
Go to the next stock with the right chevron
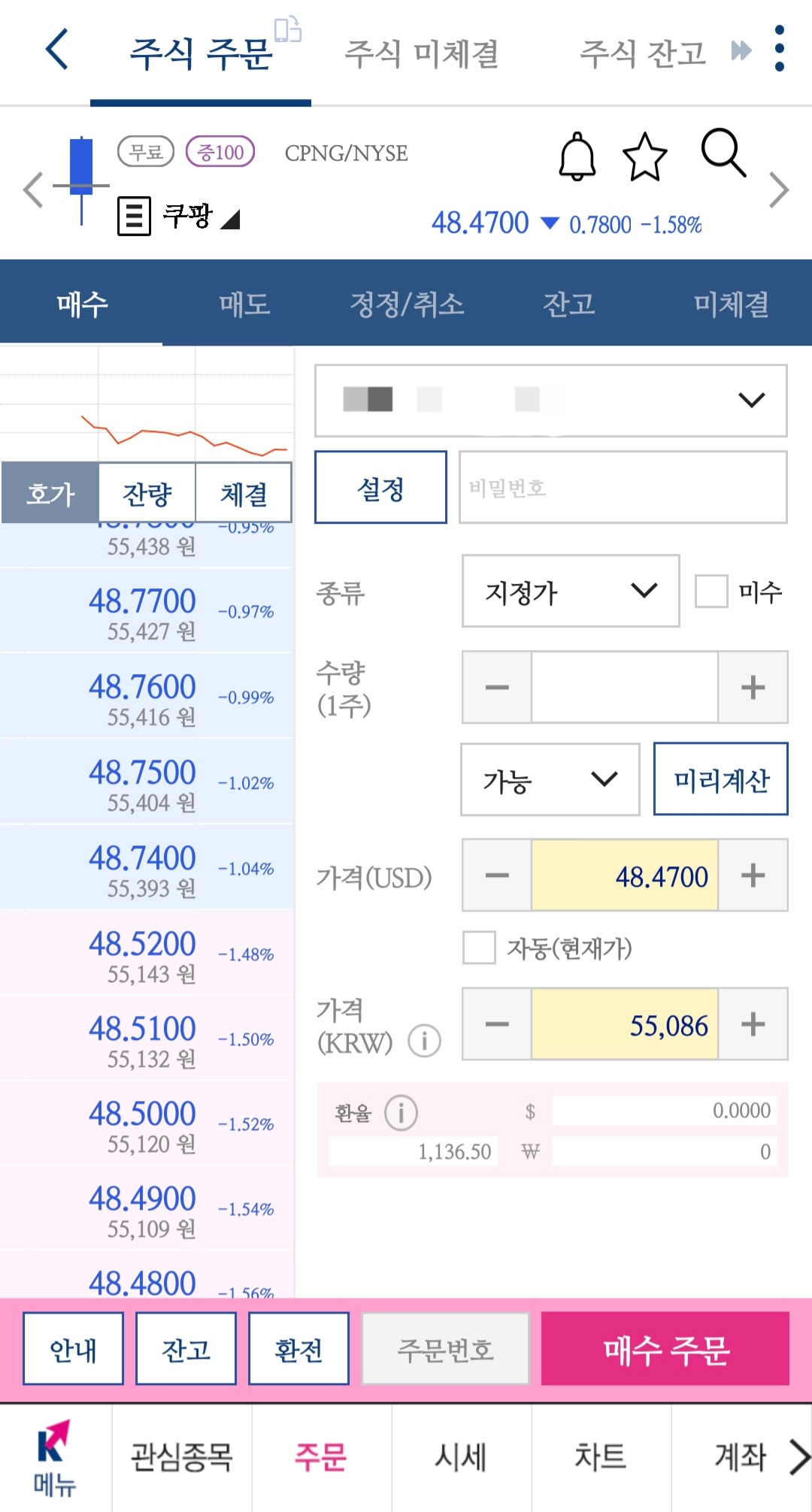tap(779, 189)
